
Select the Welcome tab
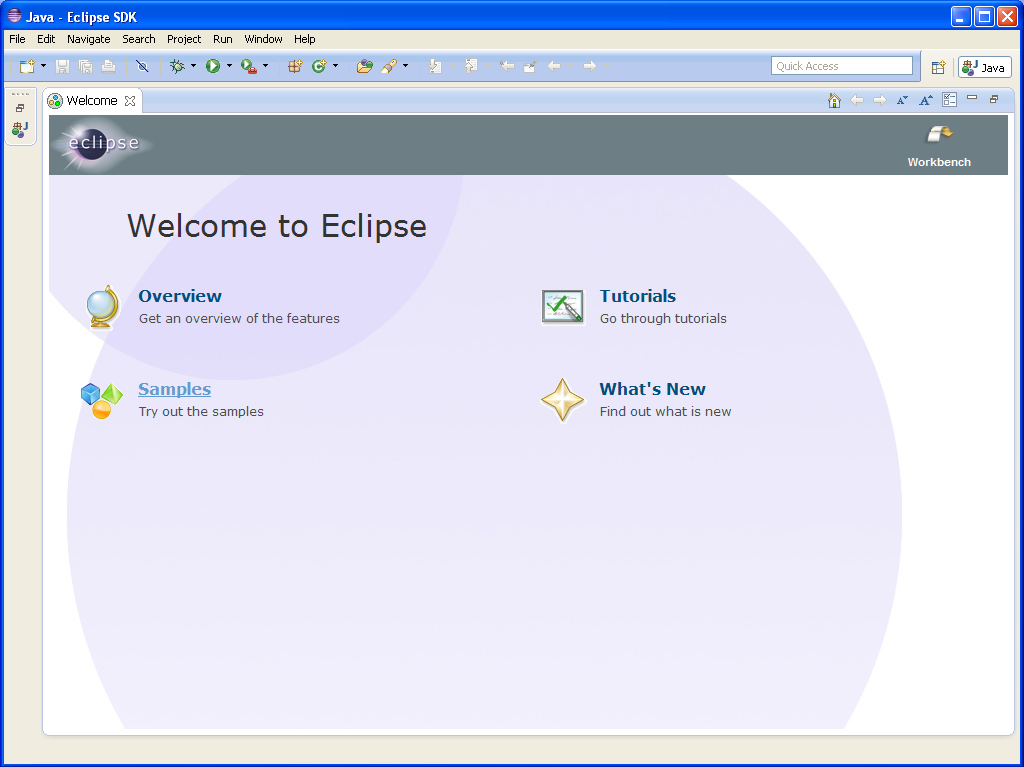point(91,101)
